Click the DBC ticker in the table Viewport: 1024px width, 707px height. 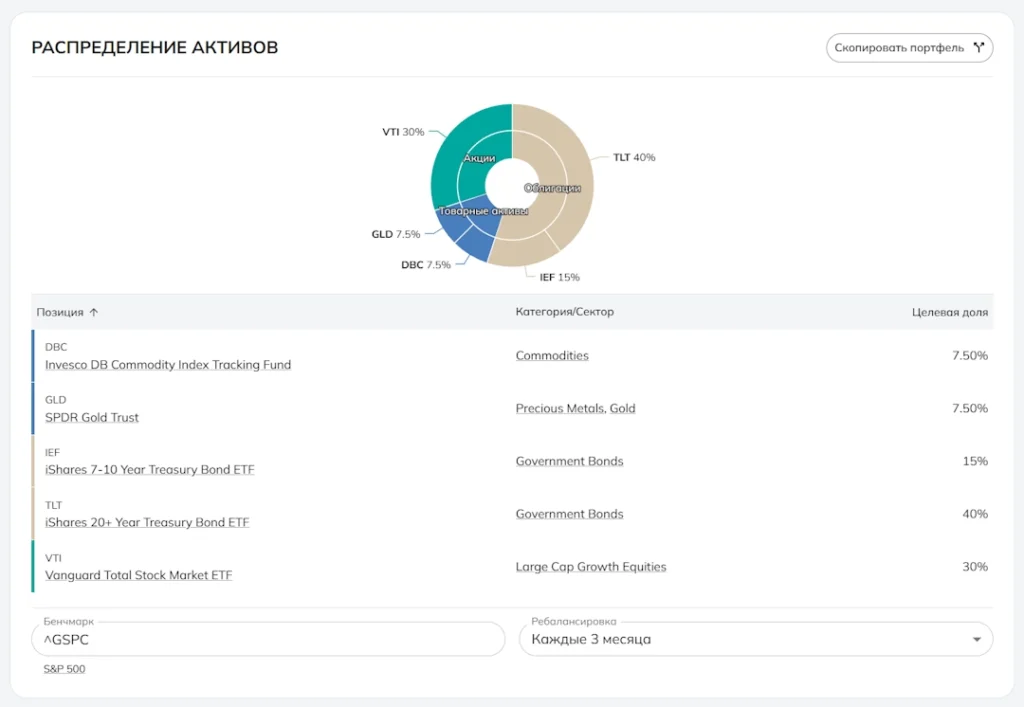point(56,347)
